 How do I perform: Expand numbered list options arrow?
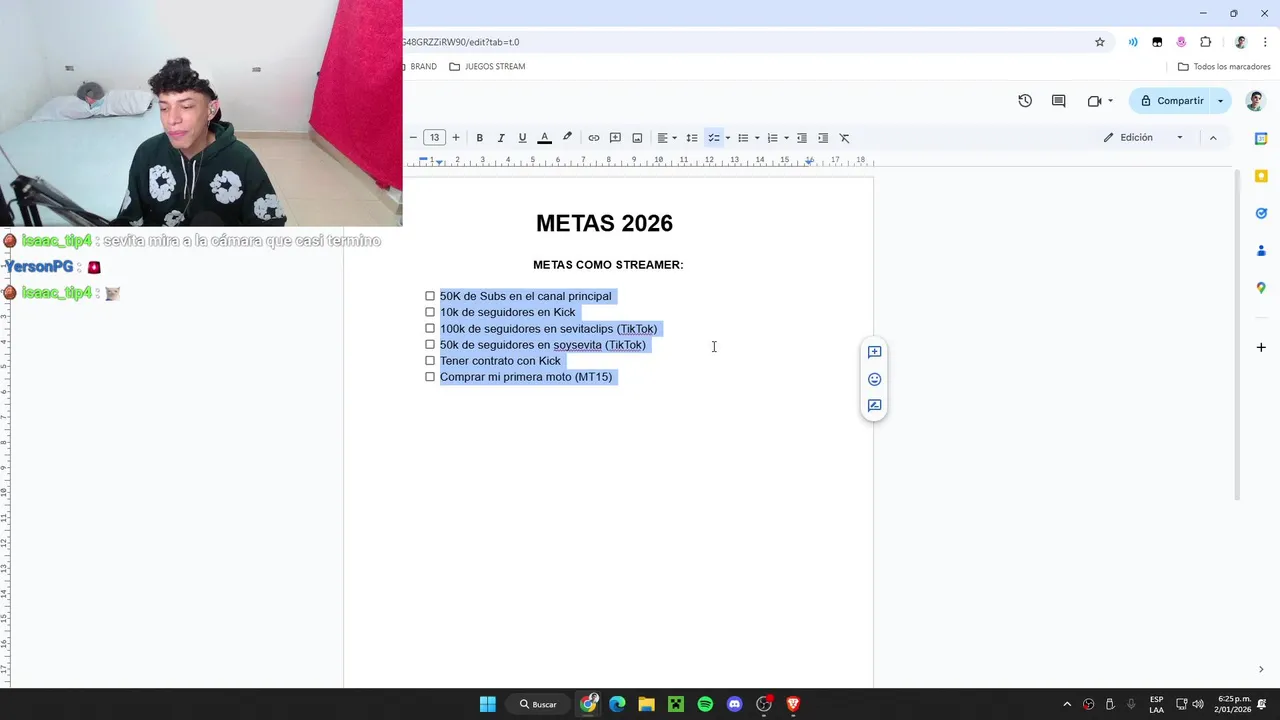(x=786, y=138)
